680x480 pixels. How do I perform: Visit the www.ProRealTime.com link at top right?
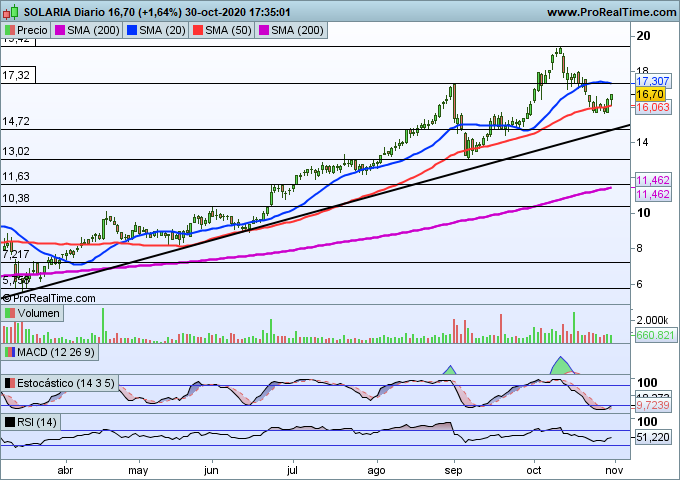coord(611,12)
